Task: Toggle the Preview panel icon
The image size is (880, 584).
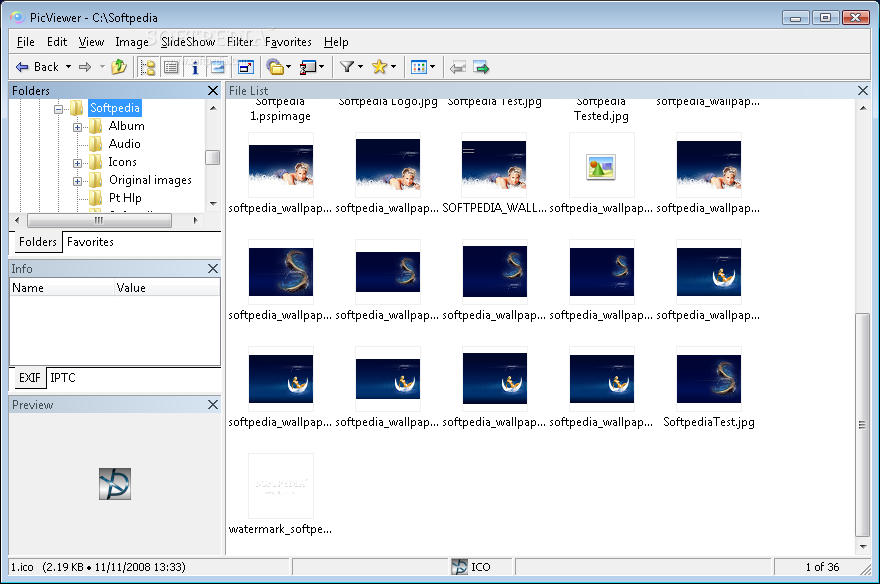Action: [x=218, y=68]
